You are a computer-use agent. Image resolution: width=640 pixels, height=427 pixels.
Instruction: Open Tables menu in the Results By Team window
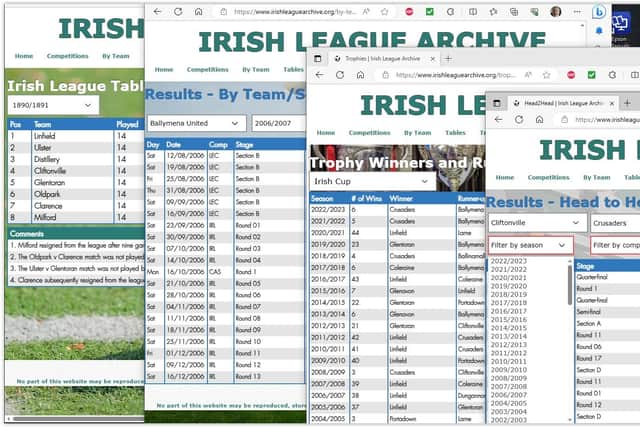[293, 69]
